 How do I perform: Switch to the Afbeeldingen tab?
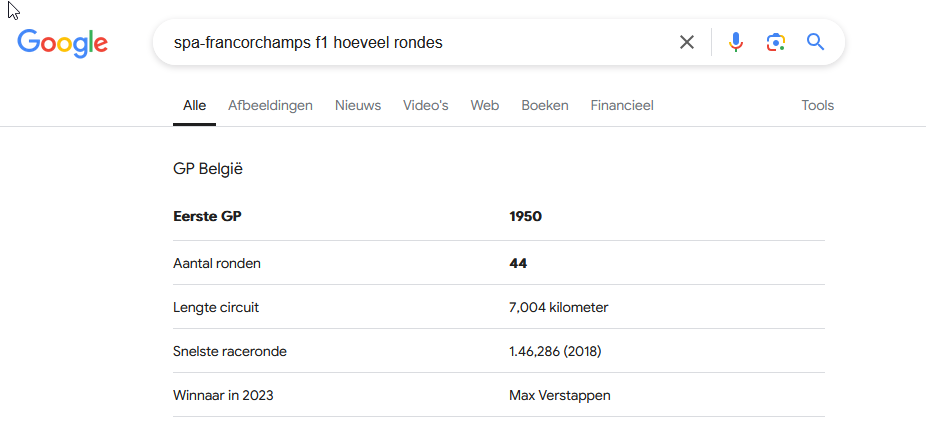click(x=270, y=105)
